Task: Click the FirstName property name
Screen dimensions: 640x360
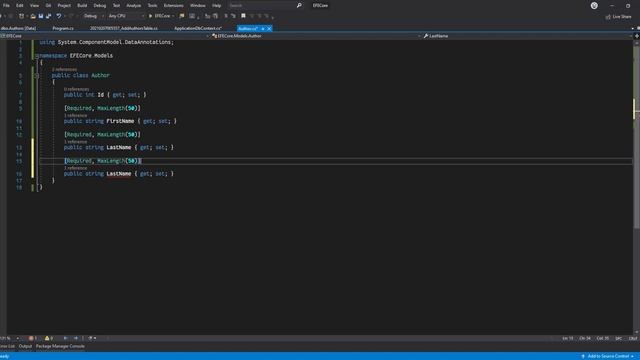Action: tap(120, 121)
